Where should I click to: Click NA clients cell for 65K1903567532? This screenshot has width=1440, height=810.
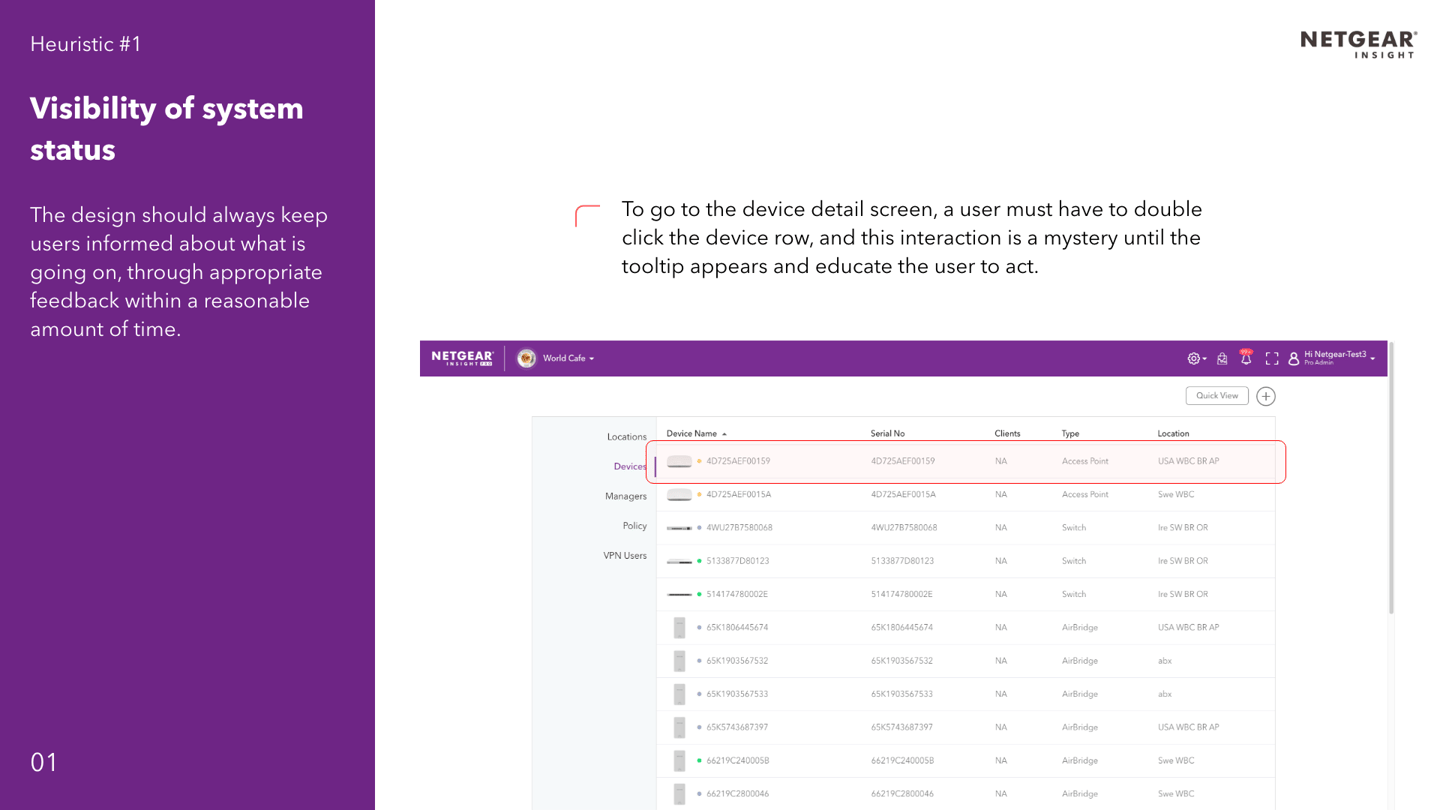(x=1001, y=661)
